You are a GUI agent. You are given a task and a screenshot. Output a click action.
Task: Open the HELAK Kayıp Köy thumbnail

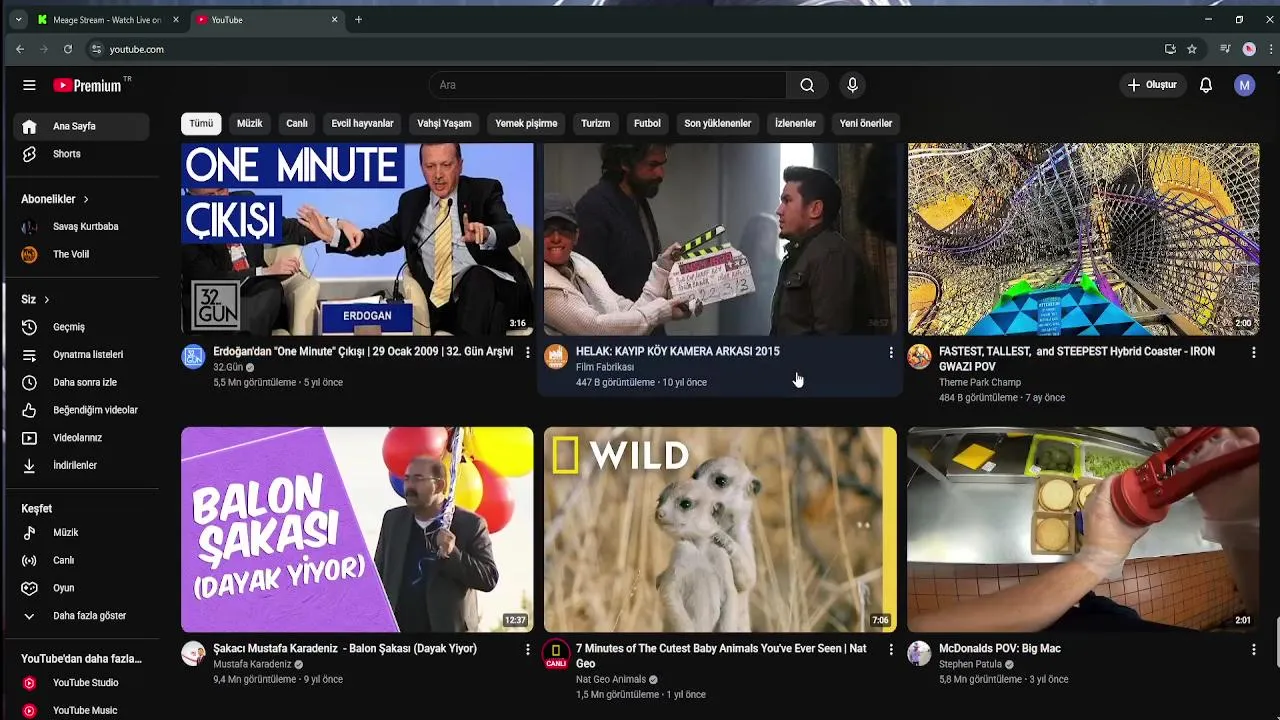720,239
